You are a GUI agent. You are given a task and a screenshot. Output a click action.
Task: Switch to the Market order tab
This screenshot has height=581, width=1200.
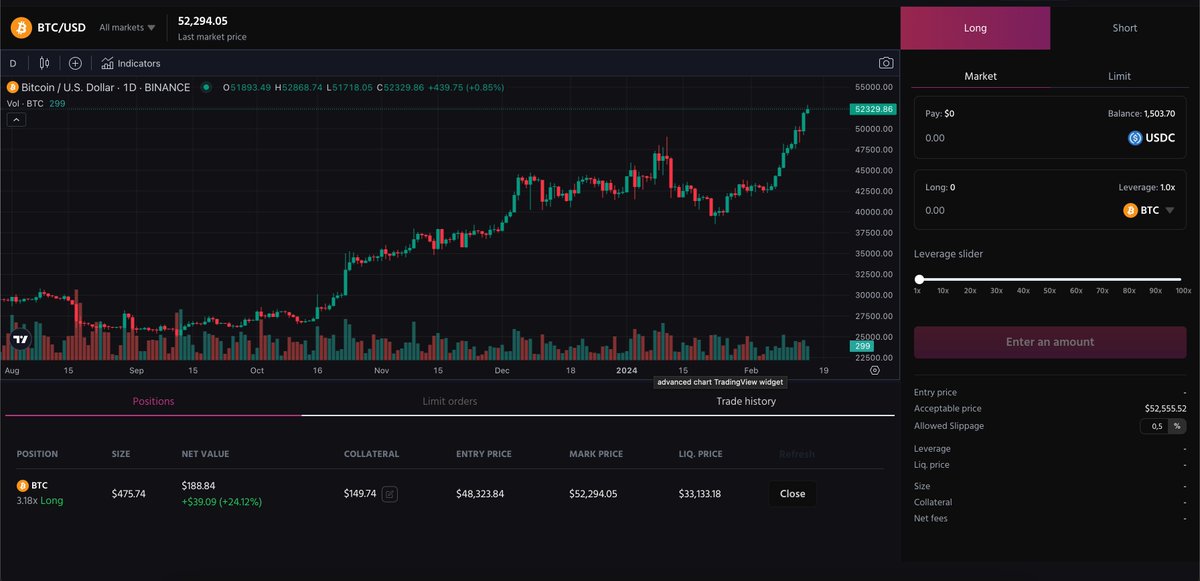click(980, 76)
